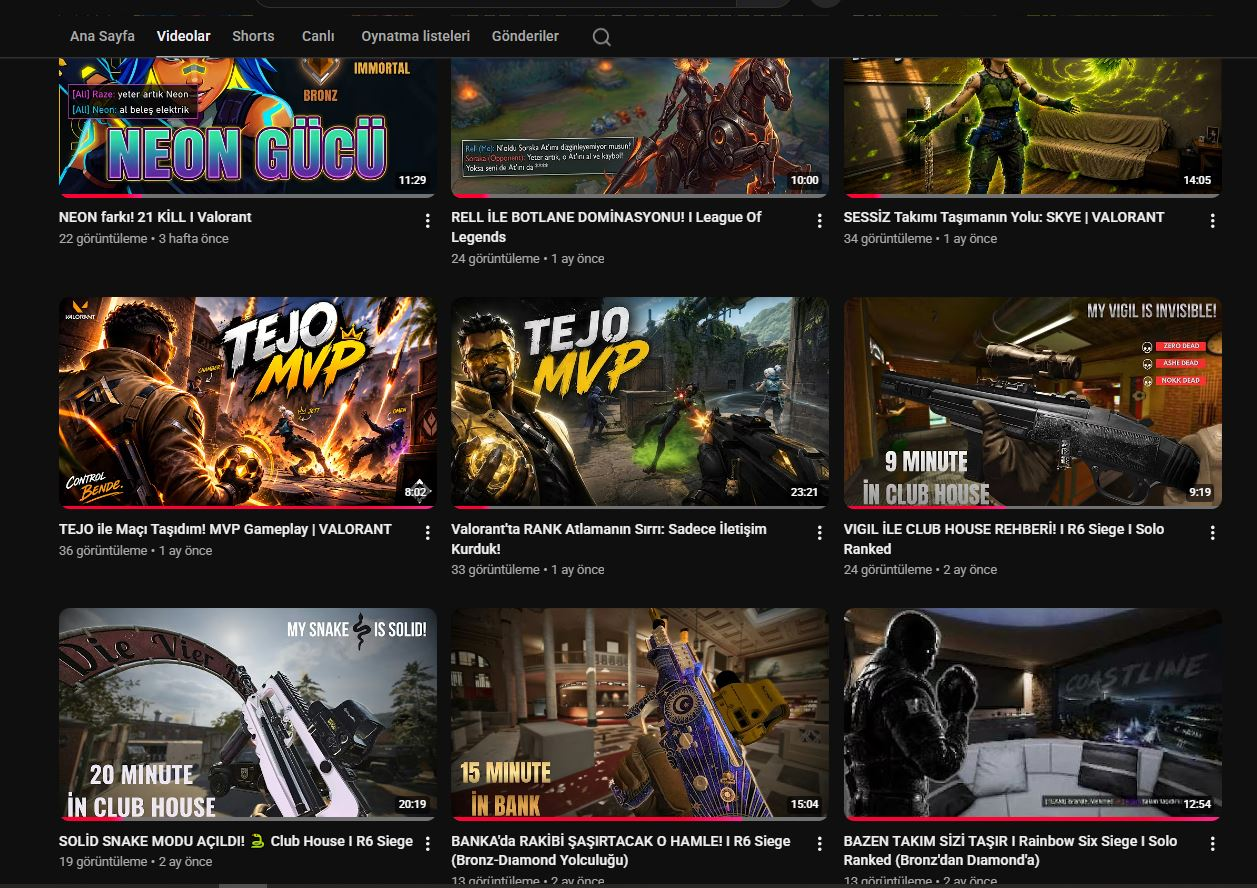The image size is (1257, 888).
Task: Play the 9 MINUTE IN CLUB HOUSE thumbnail
Action: point(1032,402)
